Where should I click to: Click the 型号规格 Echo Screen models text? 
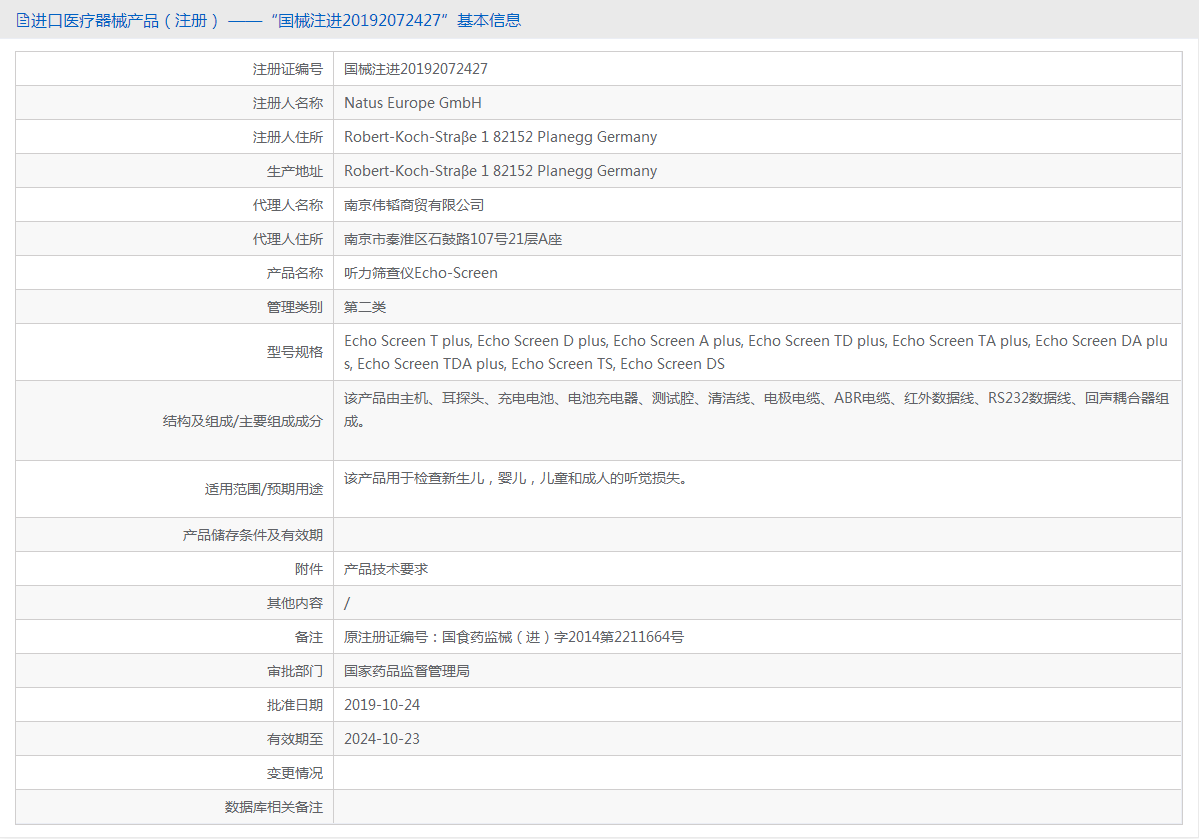[x=755, y=352]
